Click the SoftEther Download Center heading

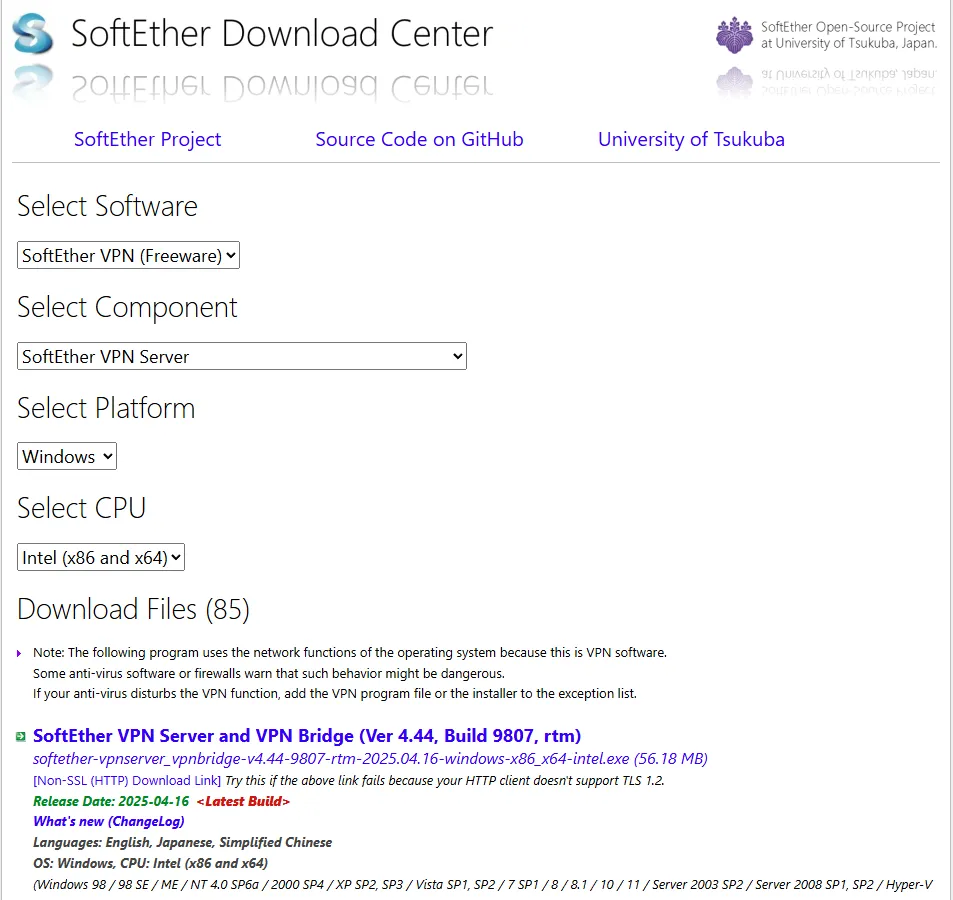pos(282,33)
